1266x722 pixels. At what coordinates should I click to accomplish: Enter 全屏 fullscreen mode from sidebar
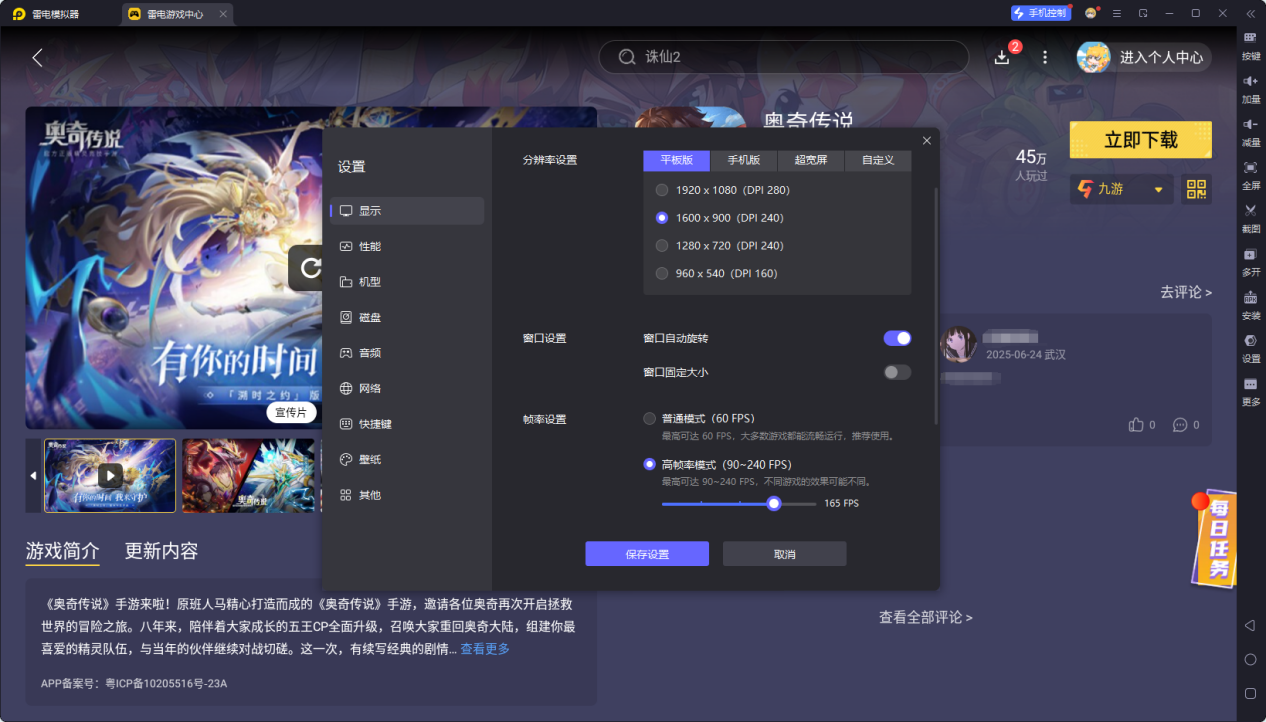tap(1250, 173)
